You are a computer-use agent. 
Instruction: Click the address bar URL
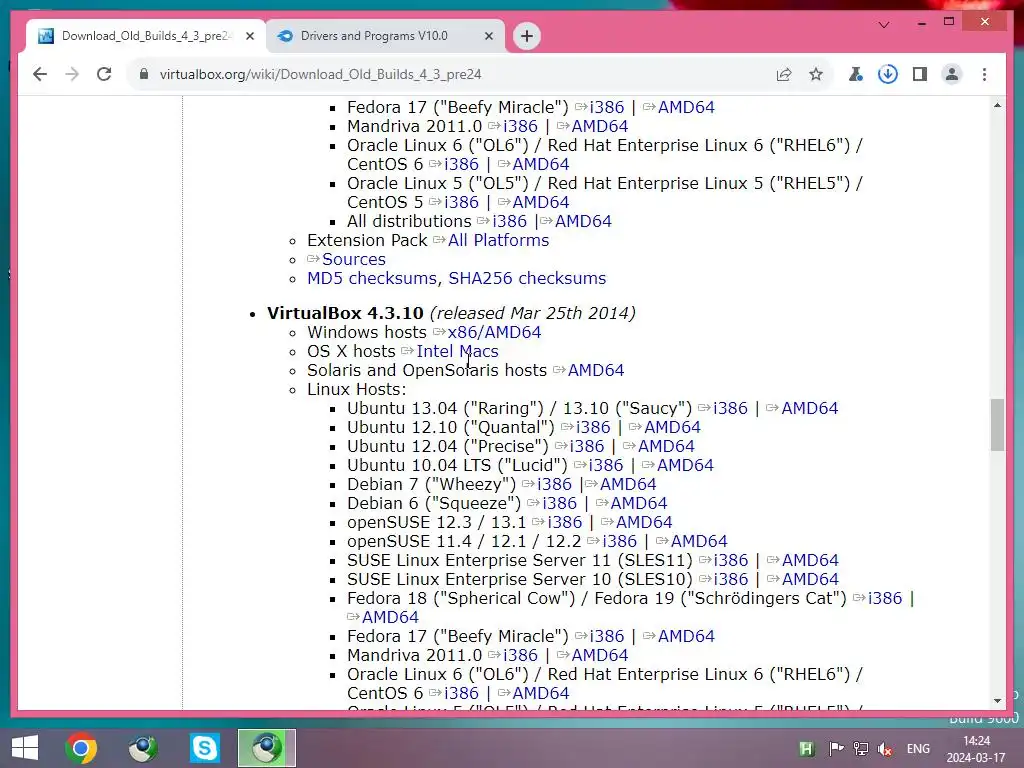[x=320, y=74]
